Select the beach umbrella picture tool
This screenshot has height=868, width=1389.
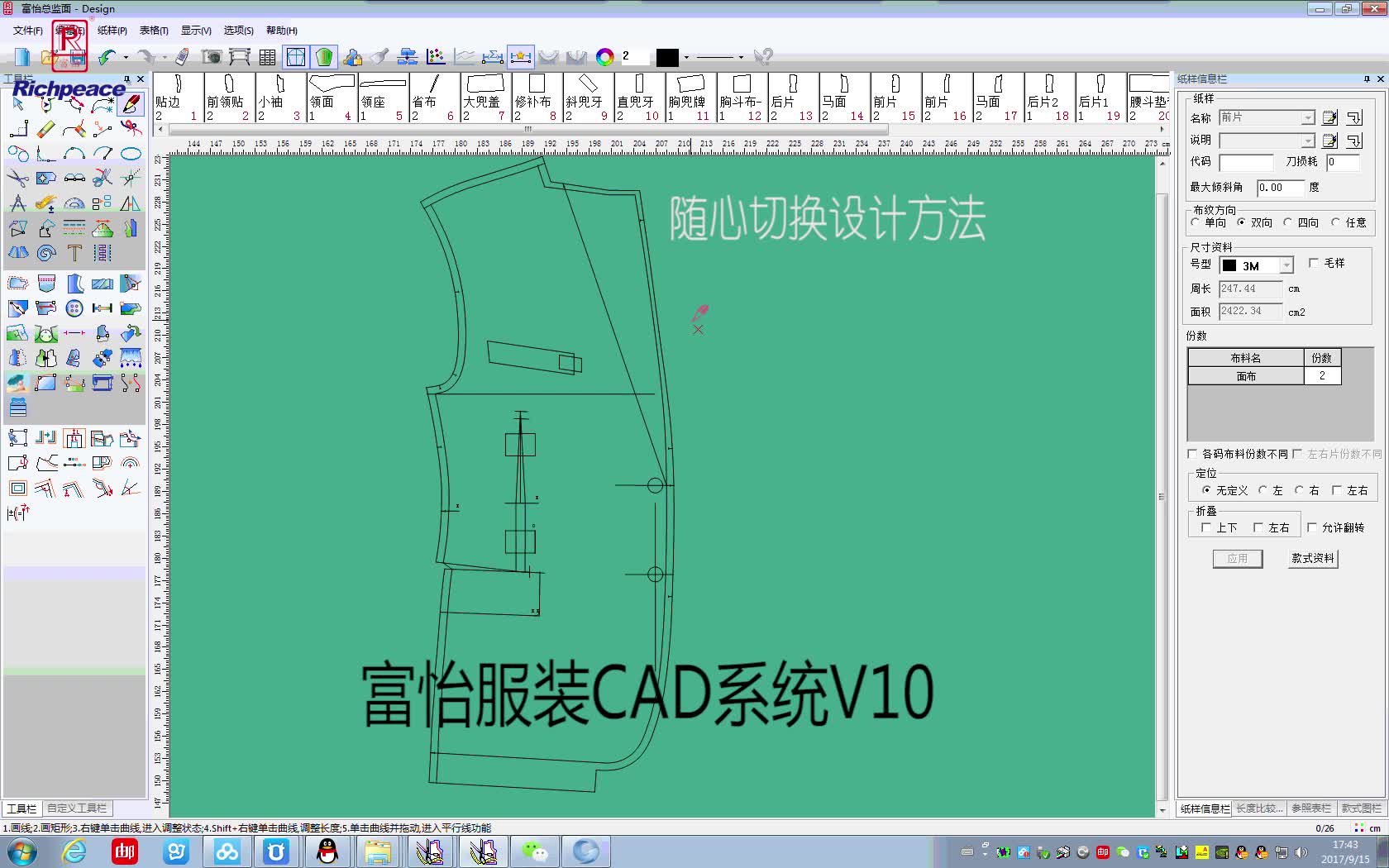[18, 383]
